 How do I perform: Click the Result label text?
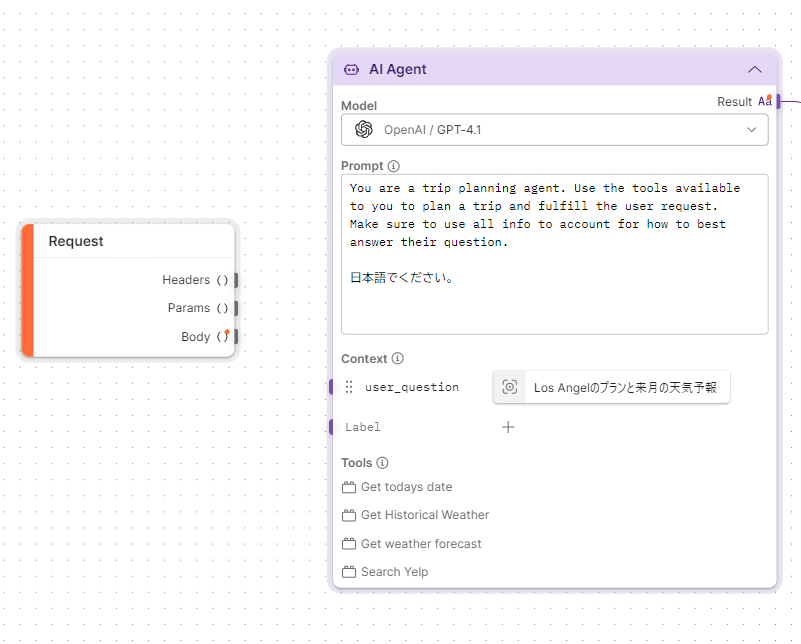click(x=735, y=102)
